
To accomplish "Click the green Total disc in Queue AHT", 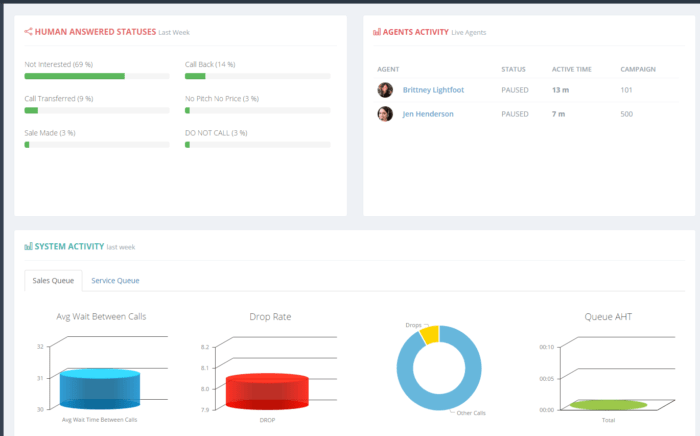I will point(608,405).
